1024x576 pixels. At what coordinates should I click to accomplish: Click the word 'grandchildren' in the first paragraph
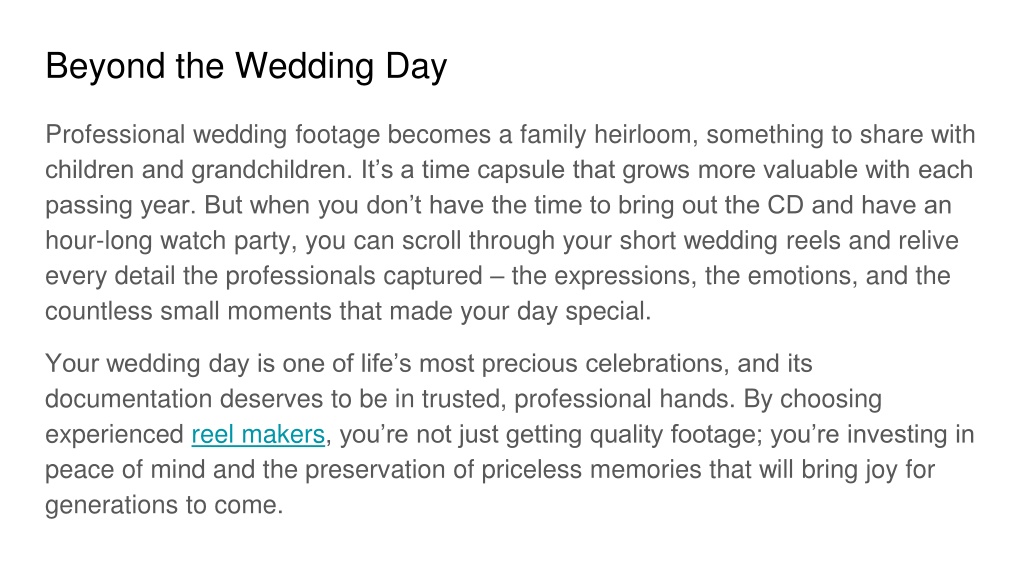(272, 170)
